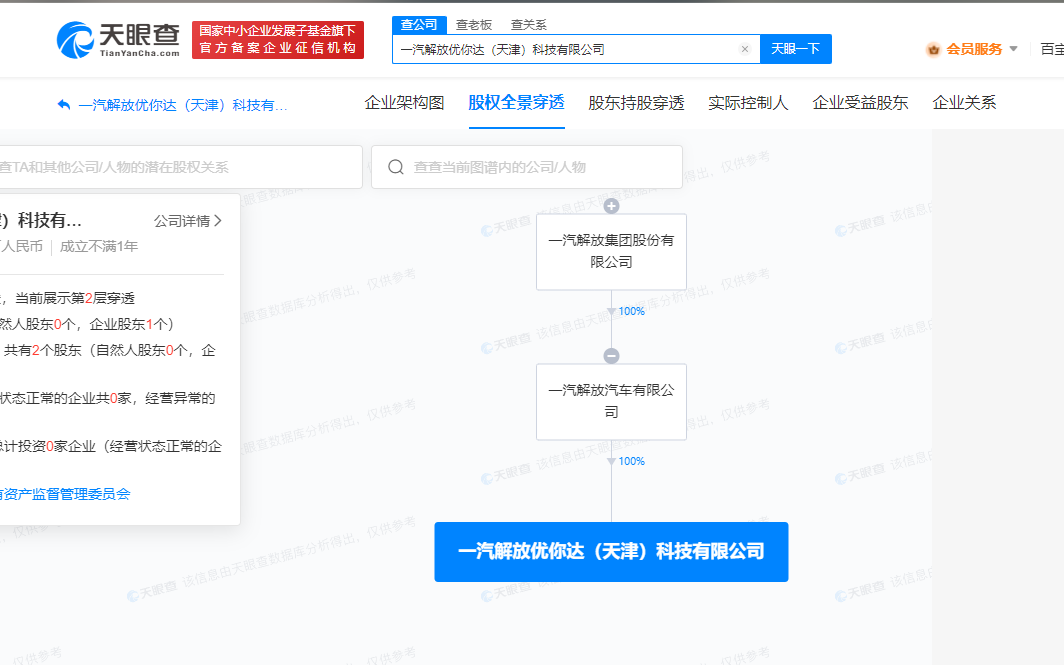Open the 股权全景穿透 tab
1064x665 pixels.
[x=516, y=103]
